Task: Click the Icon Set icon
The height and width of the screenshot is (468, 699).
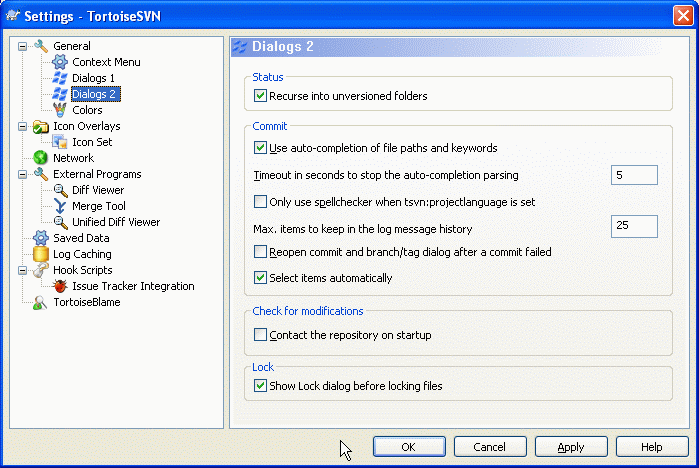Action: pos(60,142)
